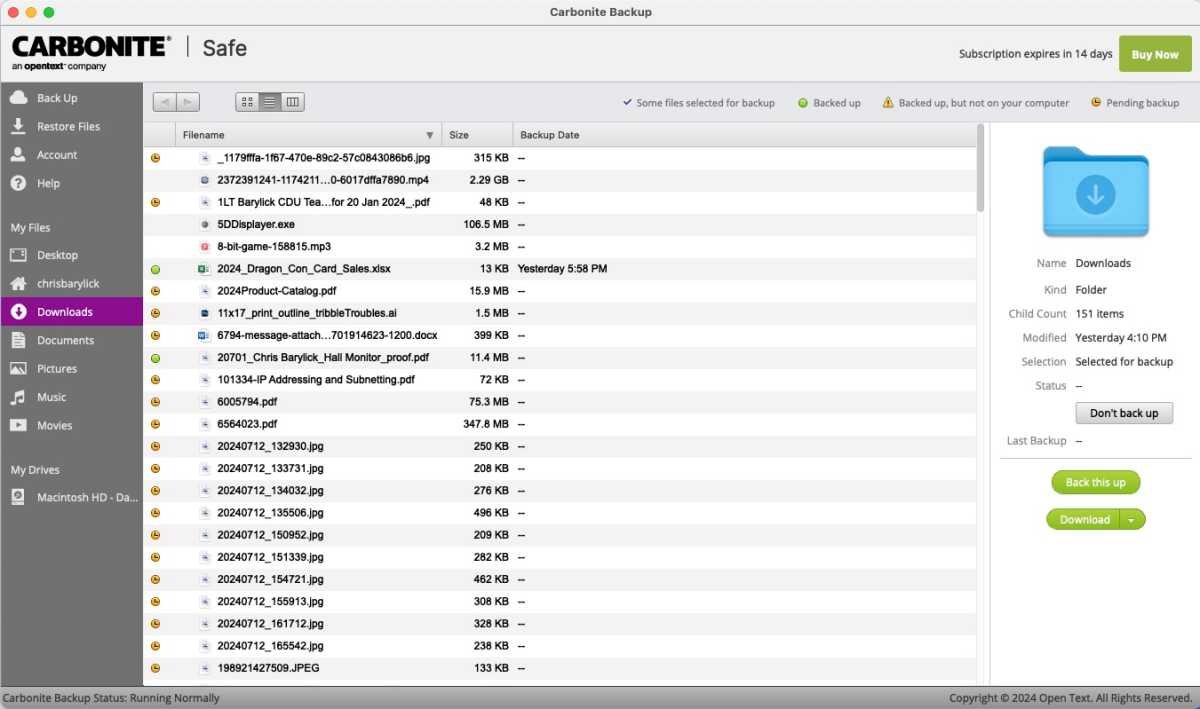Click the green status dot for 20701_Chris Barylick_Hall Monitor_proof.pdf
The height and width of the screenshot is (709, 1200).
tap(155, 357)
